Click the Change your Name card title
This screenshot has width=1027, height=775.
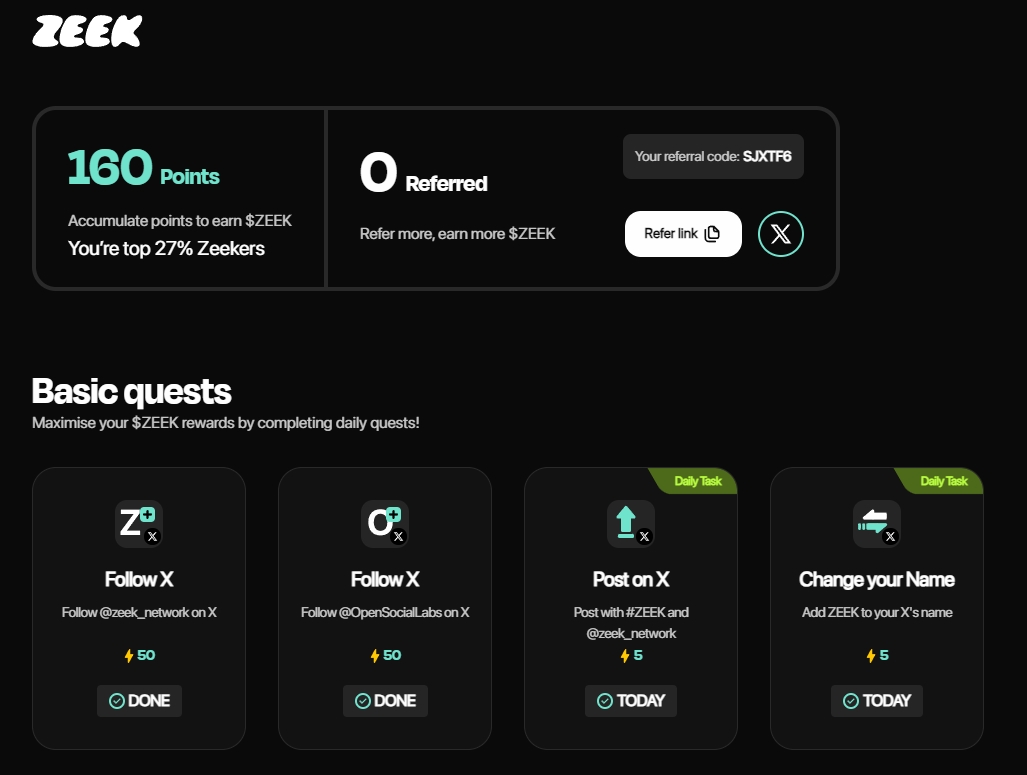click(877, 579)
